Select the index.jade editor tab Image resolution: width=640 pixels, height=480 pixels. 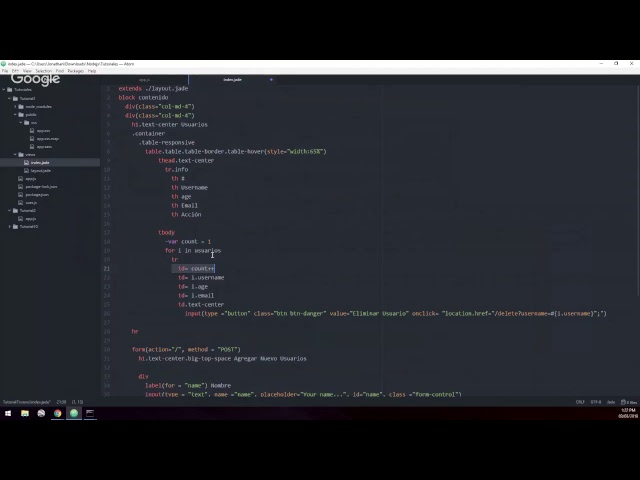coord(232,80)
